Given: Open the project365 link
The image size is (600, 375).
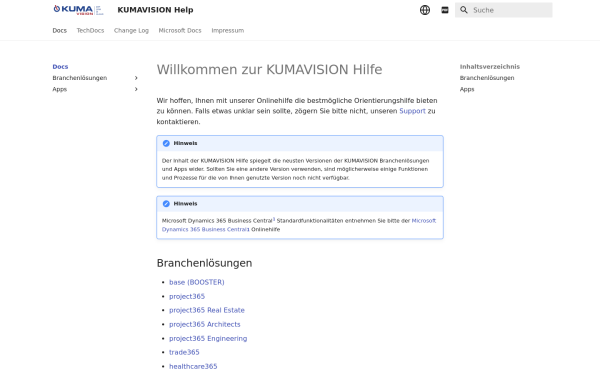Looking at the screenshot, I should pyautogui.click(x=187, y=297).
